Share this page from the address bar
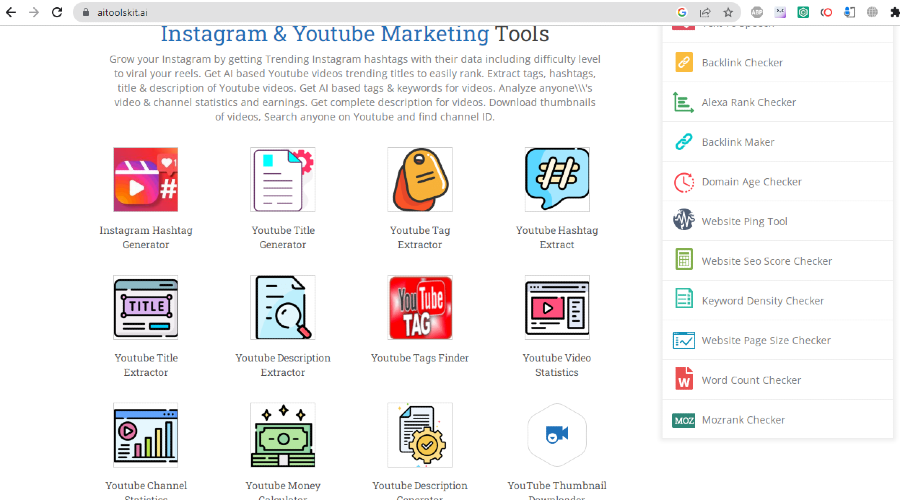This screenshot has width=900, height=500. [705, 12]
